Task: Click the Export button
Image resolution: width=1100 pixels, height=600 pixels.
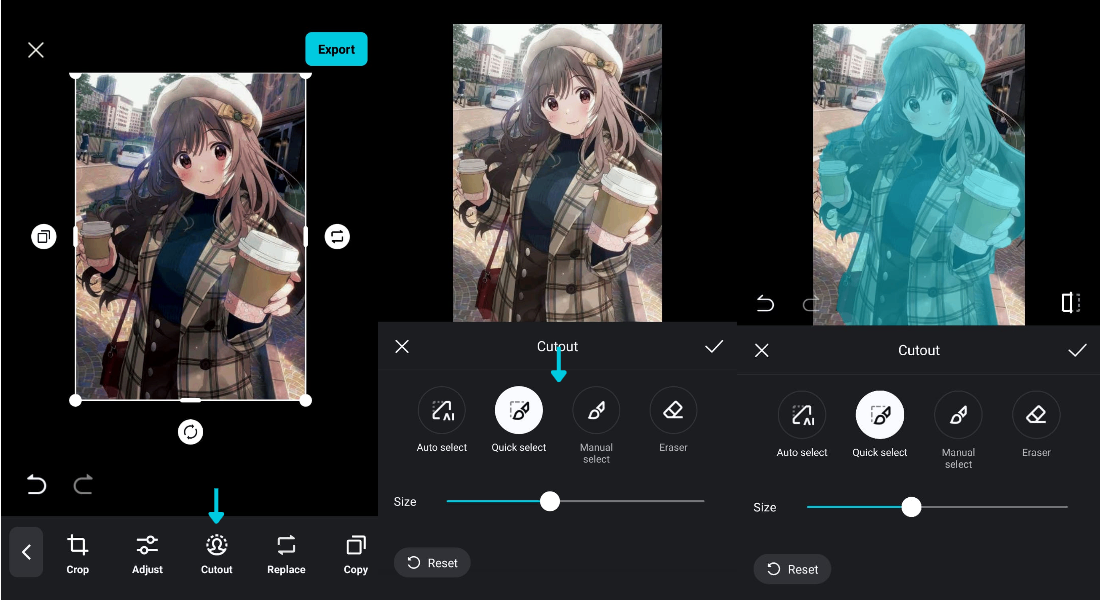Action: pos(336,49)
